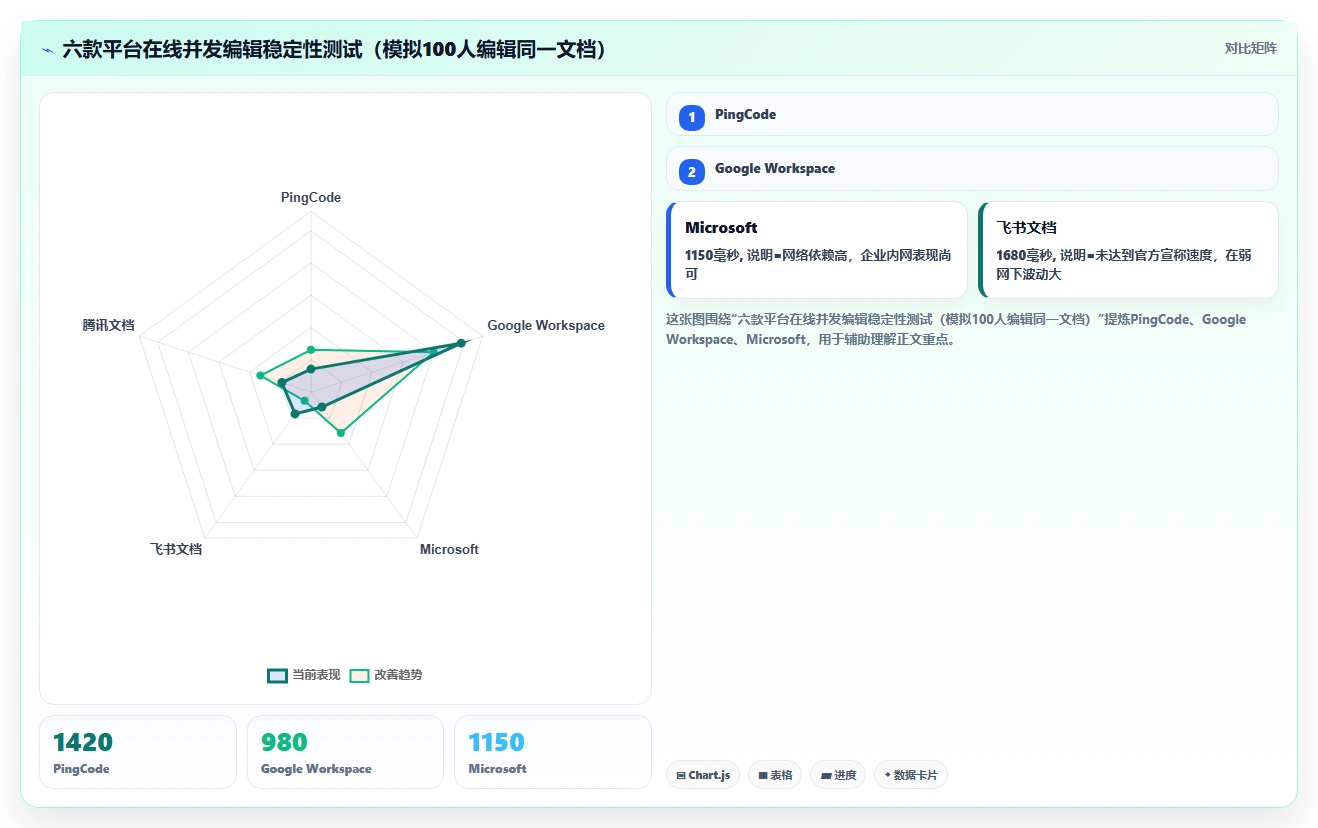This screenshot has width=1318, height=828.
Task: Click the 飞书文档 radar axis label
Action: pyautogui.click(x=176, y=550)
